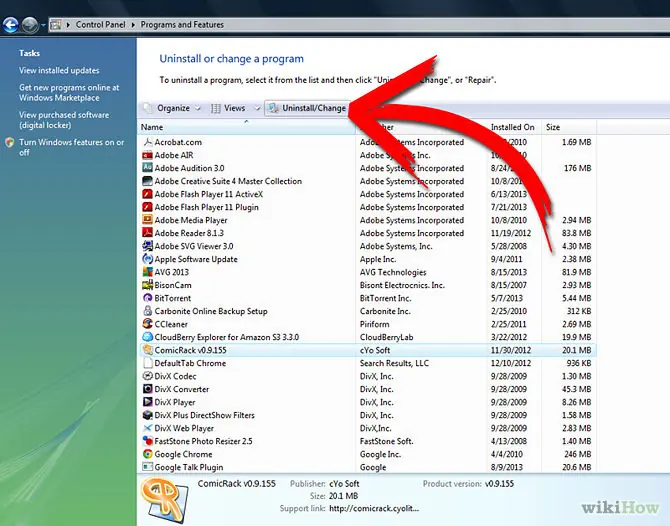Select the DefaultTab Chrome row
Viewport: 670px width, 526px height.
click(367, 363)
